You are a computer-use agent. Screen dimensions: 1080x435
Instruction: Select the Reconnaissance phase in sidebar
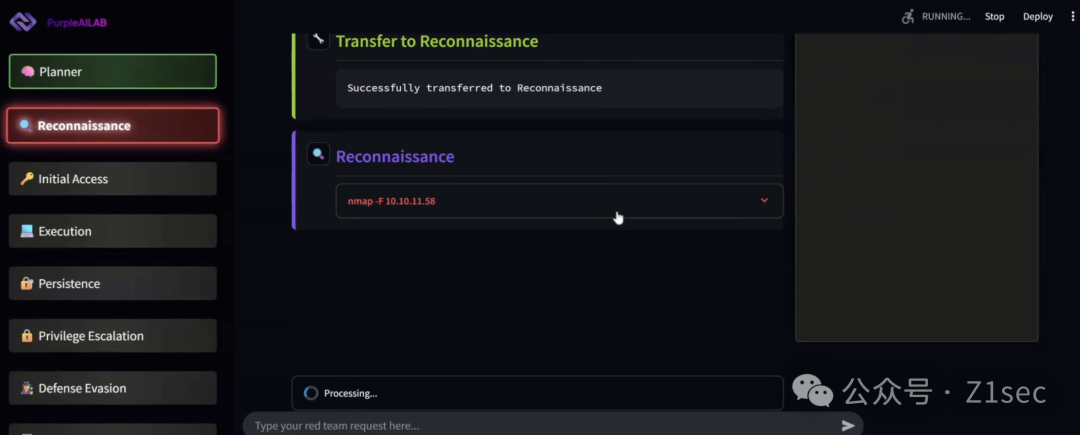click(112, 126)
